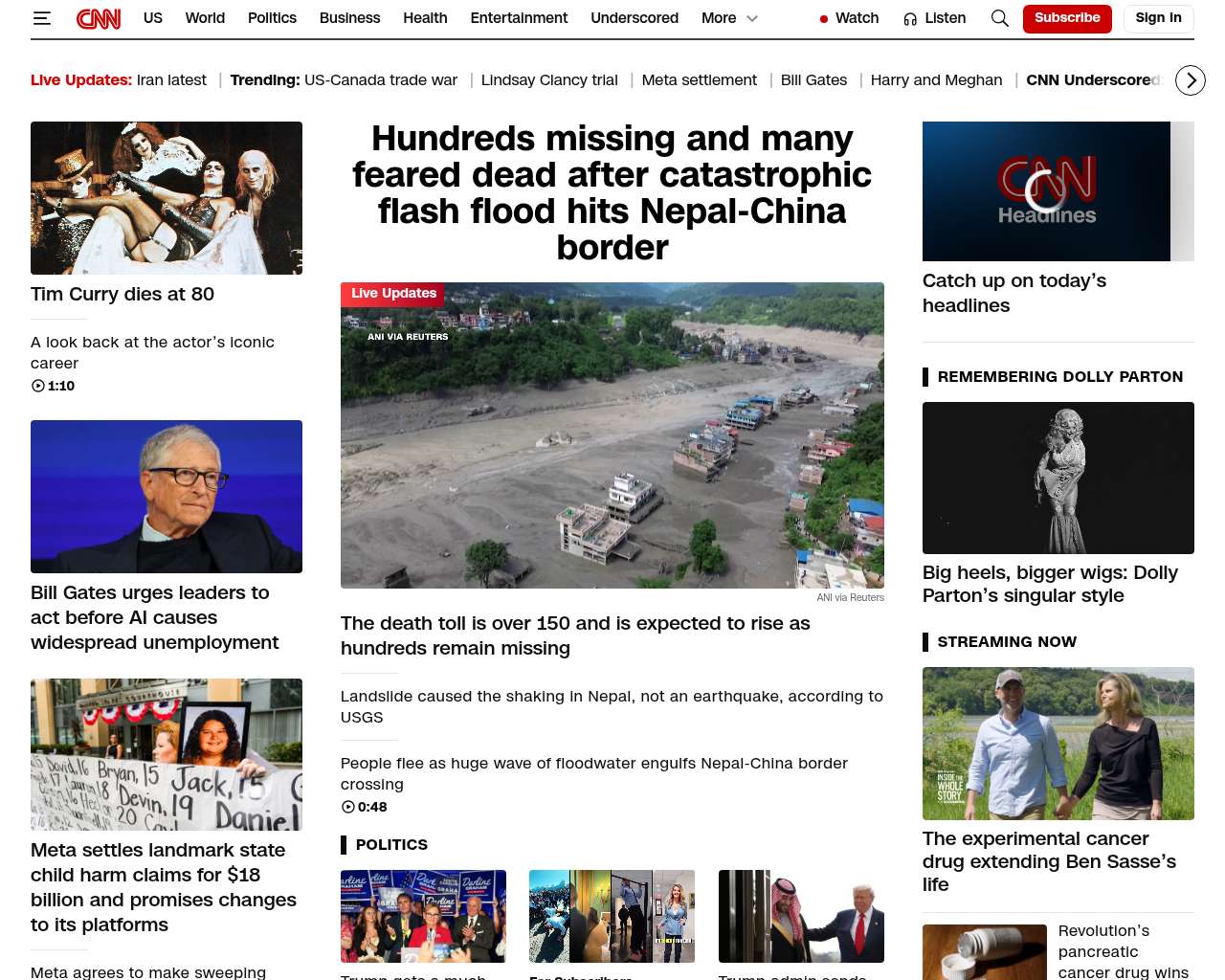Read Revolution's pancreatic cancer drug story
The width and height of the screenshot is (1225, 980).
[x=1124, y=951]
